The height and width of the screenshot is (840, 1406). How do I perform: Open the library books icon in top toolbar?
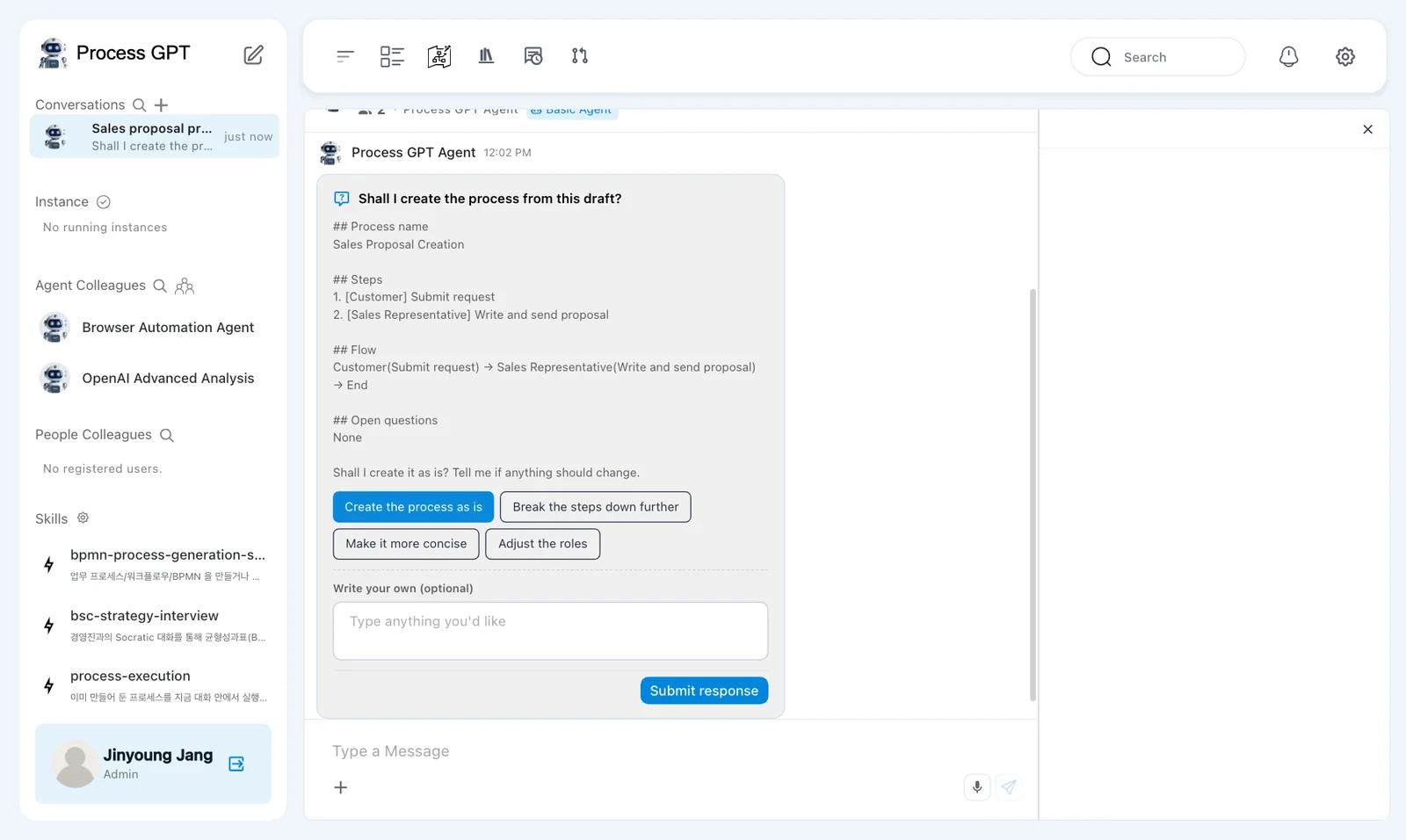pyautogui.click(x=486, y=56)
